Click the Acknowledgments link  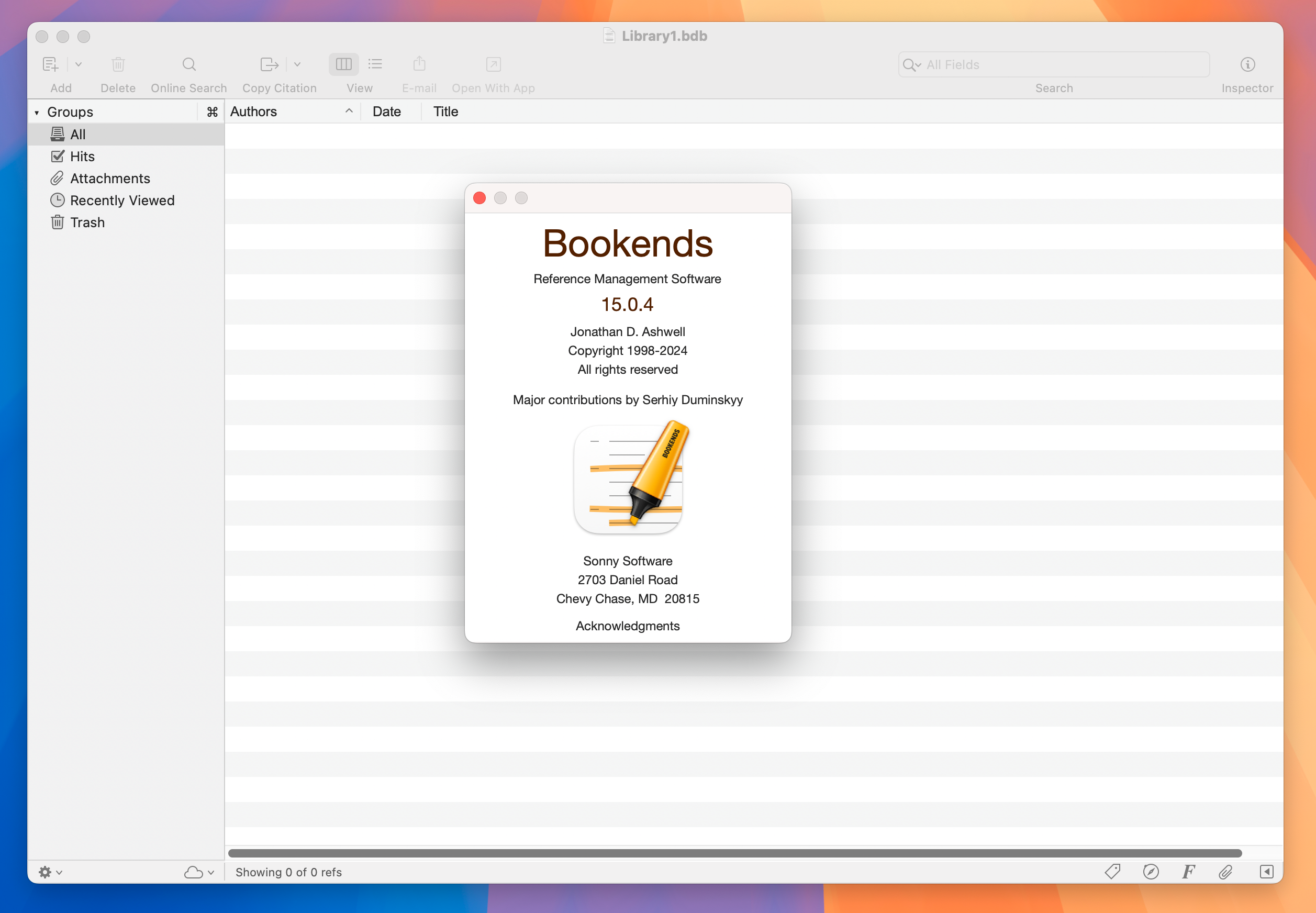pyautogui.click(x=628, y=626)
